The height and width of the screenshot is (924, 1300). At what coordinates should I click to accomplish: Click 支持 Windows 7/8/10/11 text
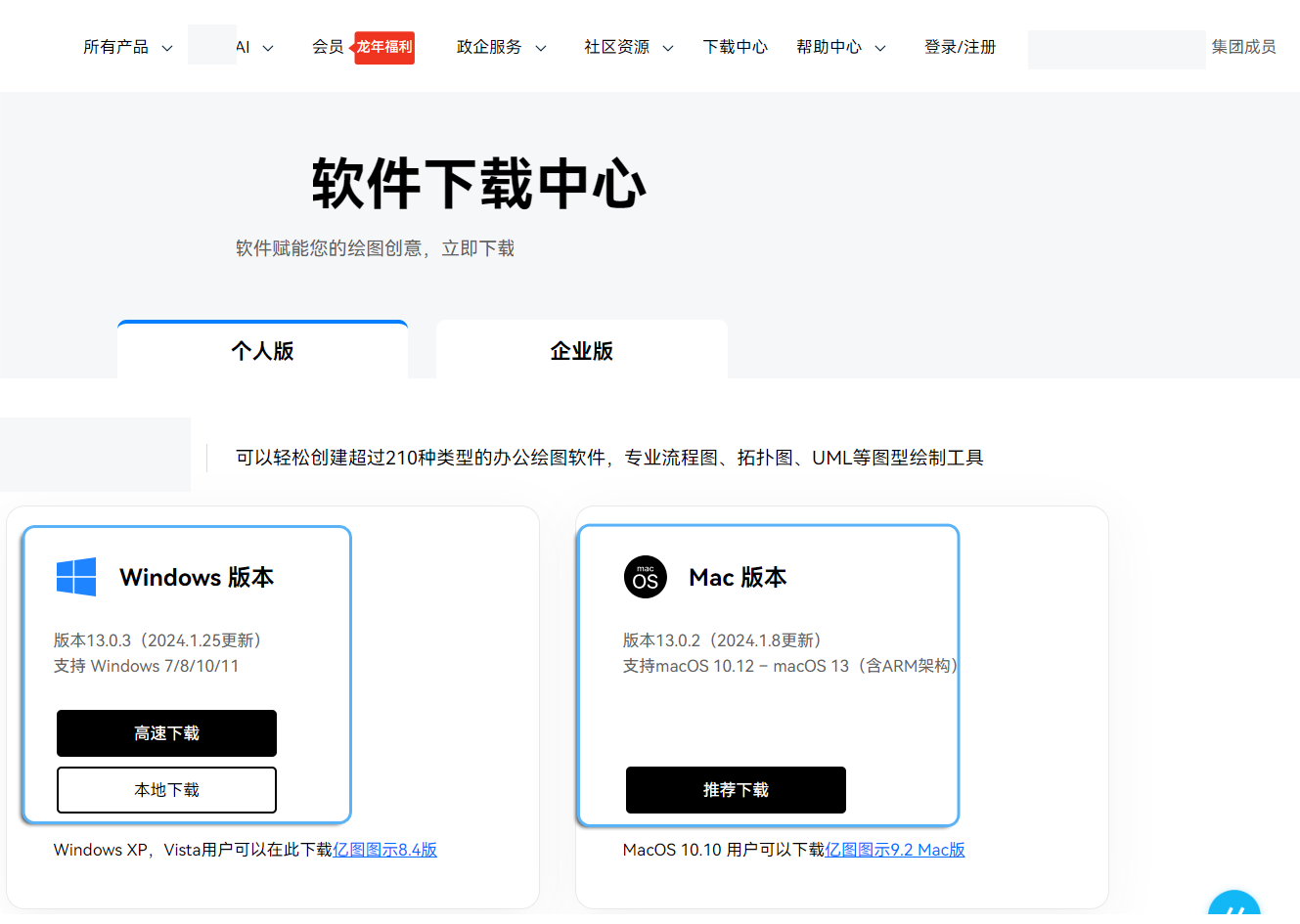(x=146, y=666)
